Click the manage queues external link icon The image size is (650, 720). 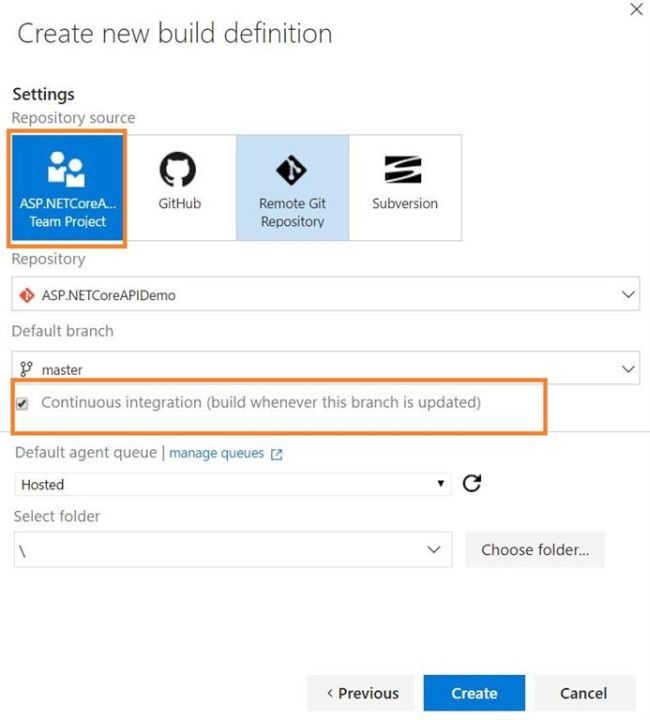pos(277,454)
